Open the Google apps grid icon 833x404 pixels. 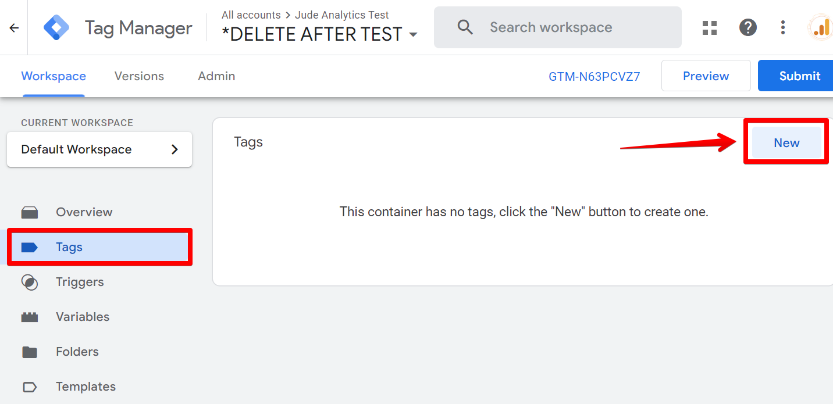(x=710, y=28)
